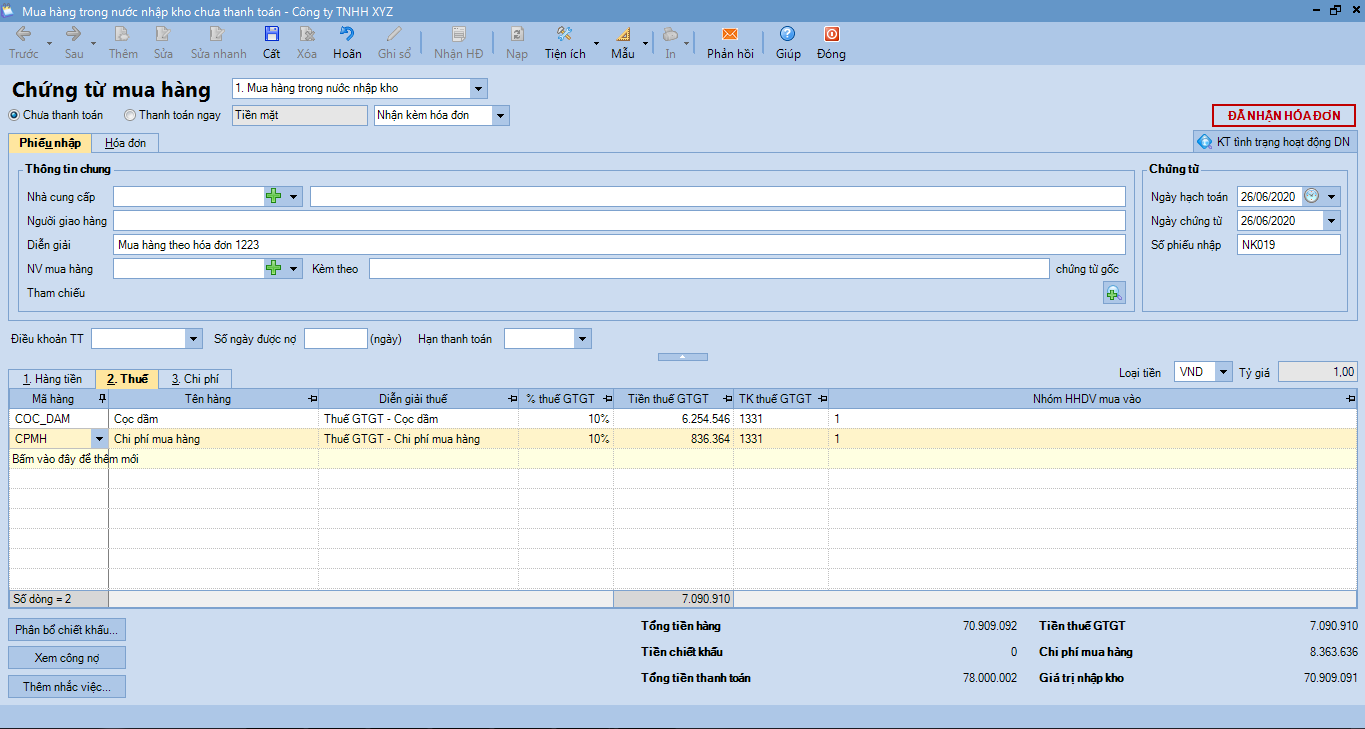Click the Tham chiếu search-add icon
The image size is (1365, 729).
point(1114,293)
